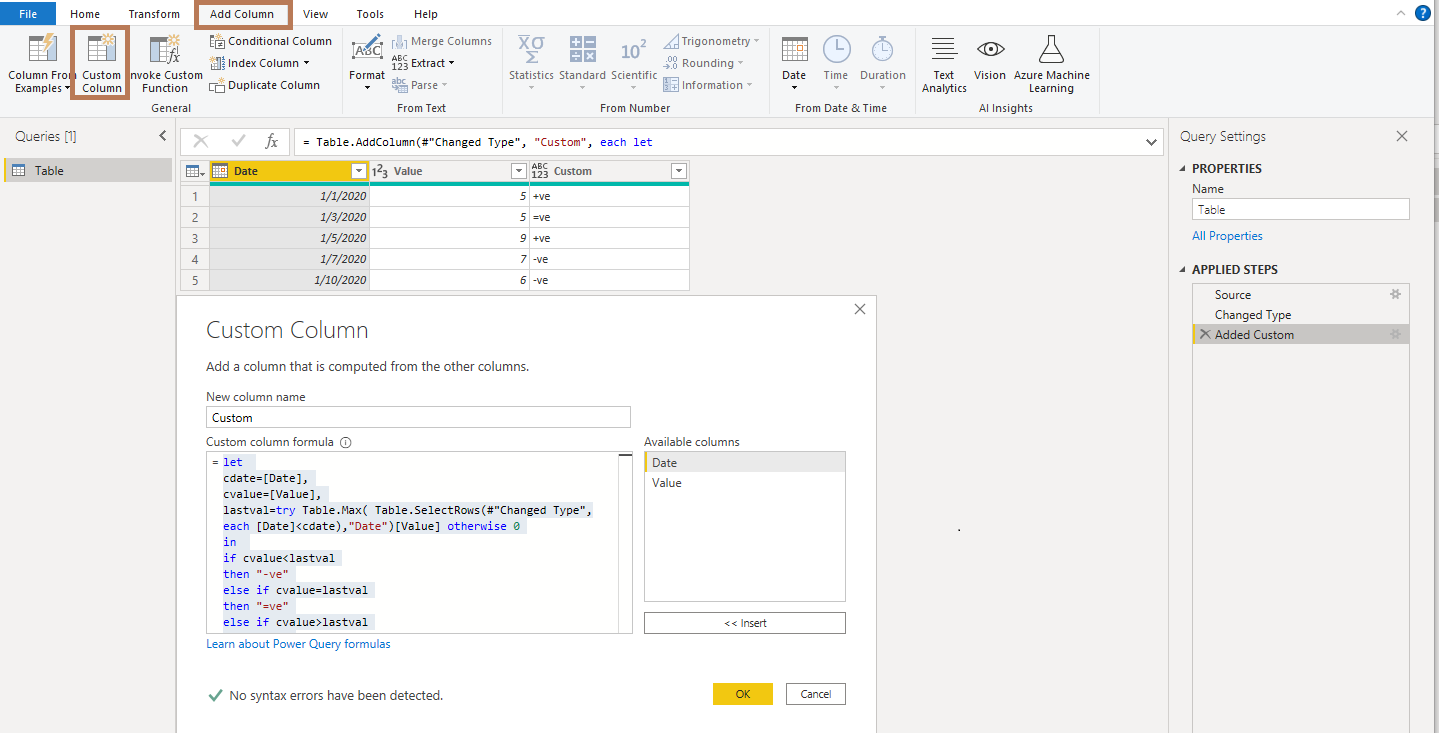Select Invoke Custom Function
The width and height of the screenshot is (1439, 733).
(x=165, y=62)
